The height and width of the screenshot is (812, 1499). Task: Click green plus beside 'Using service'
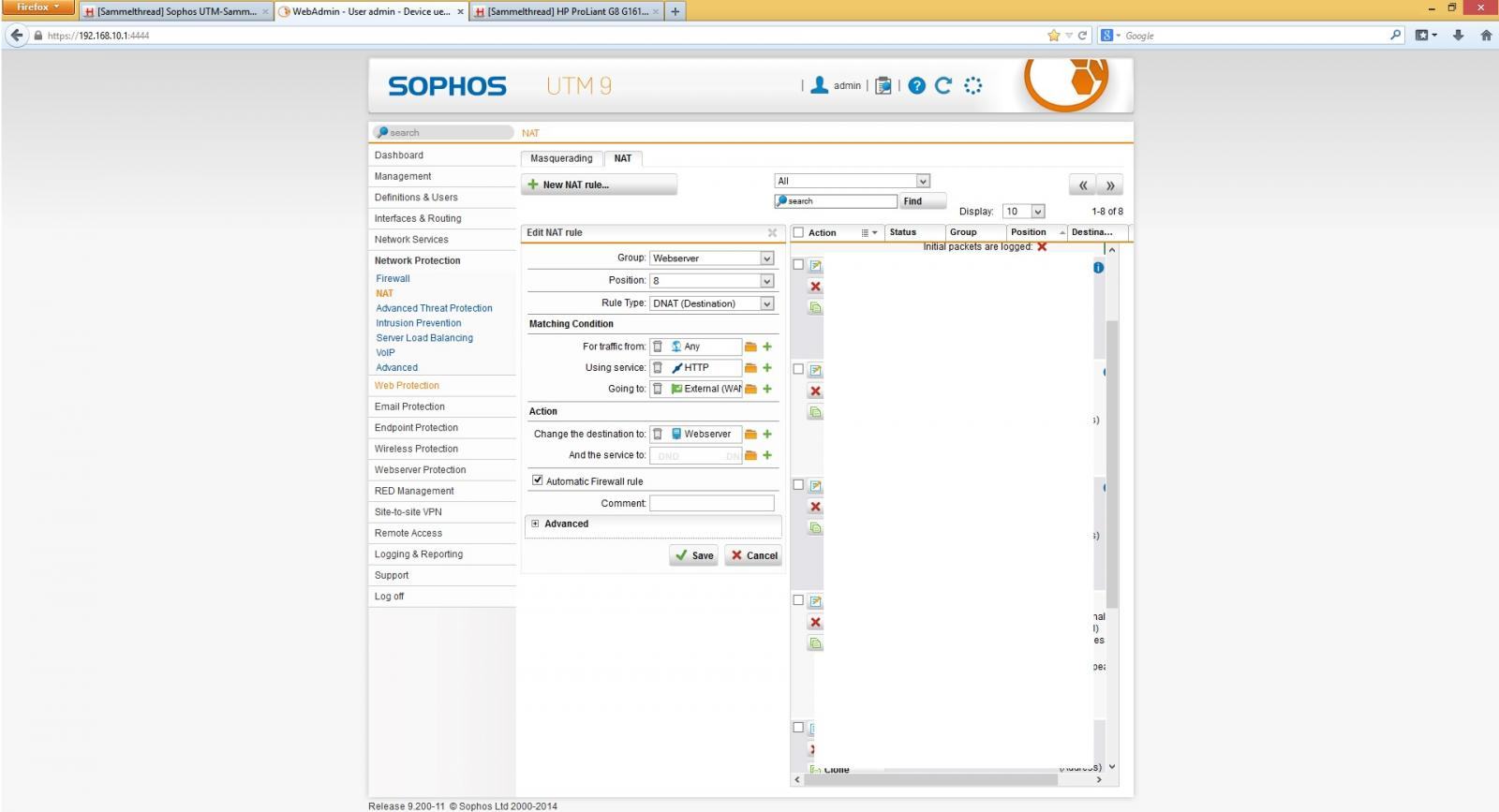click(x=767, y=368)
